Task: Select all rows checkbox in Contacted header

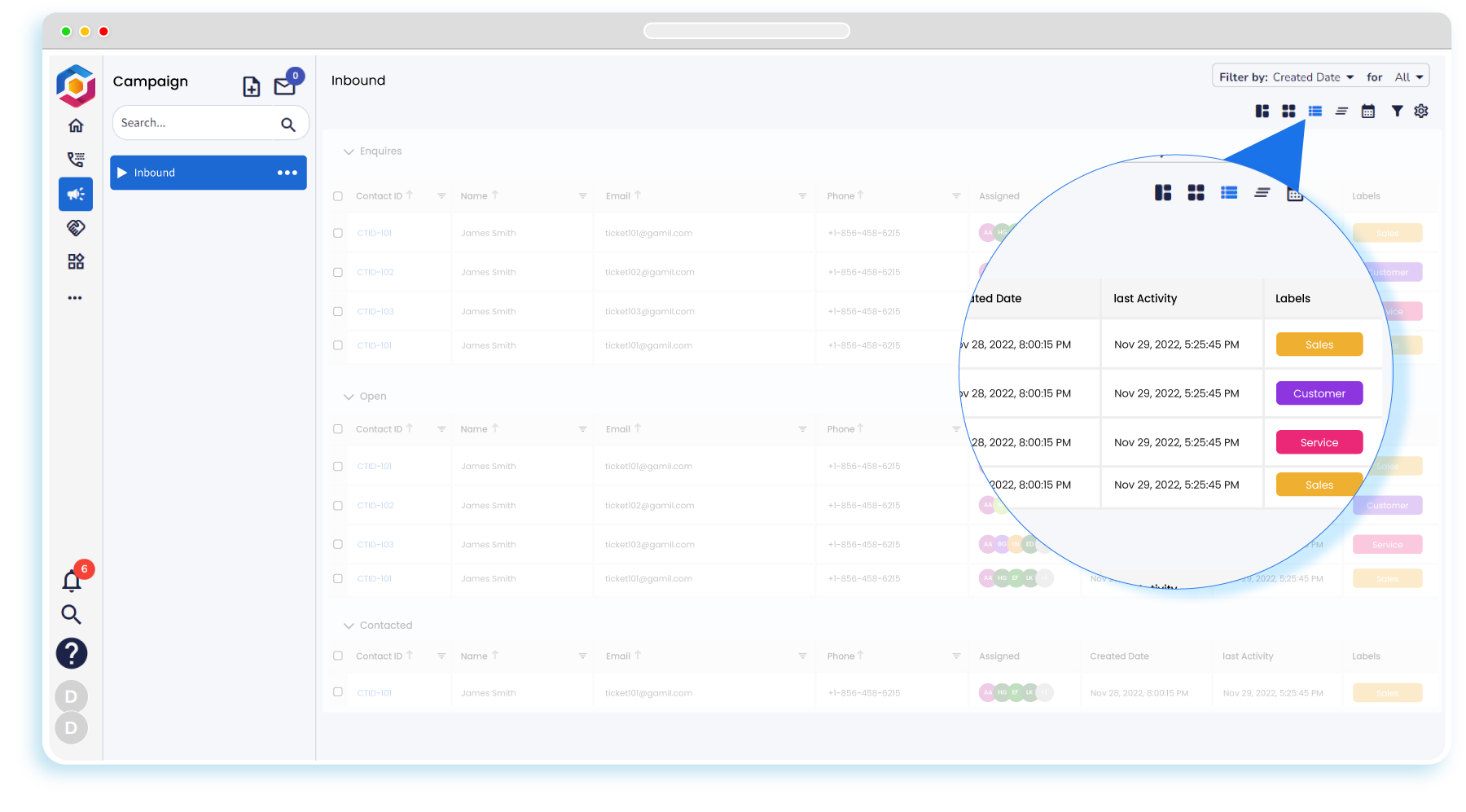Action: pyautogui.click(x=338, y=656)
